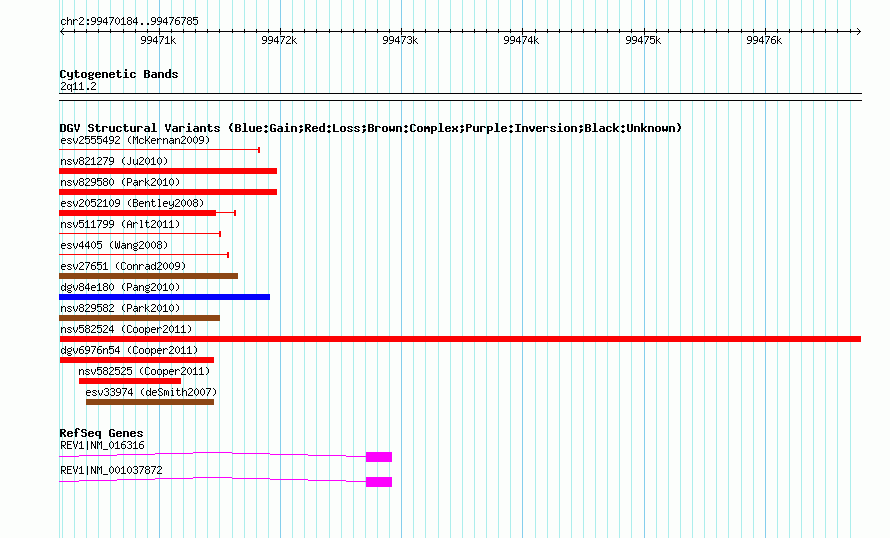The image size is (890, 538).
Task: Open the esv2052109 (Bentley2008) variant label
Action: (132, 203)
